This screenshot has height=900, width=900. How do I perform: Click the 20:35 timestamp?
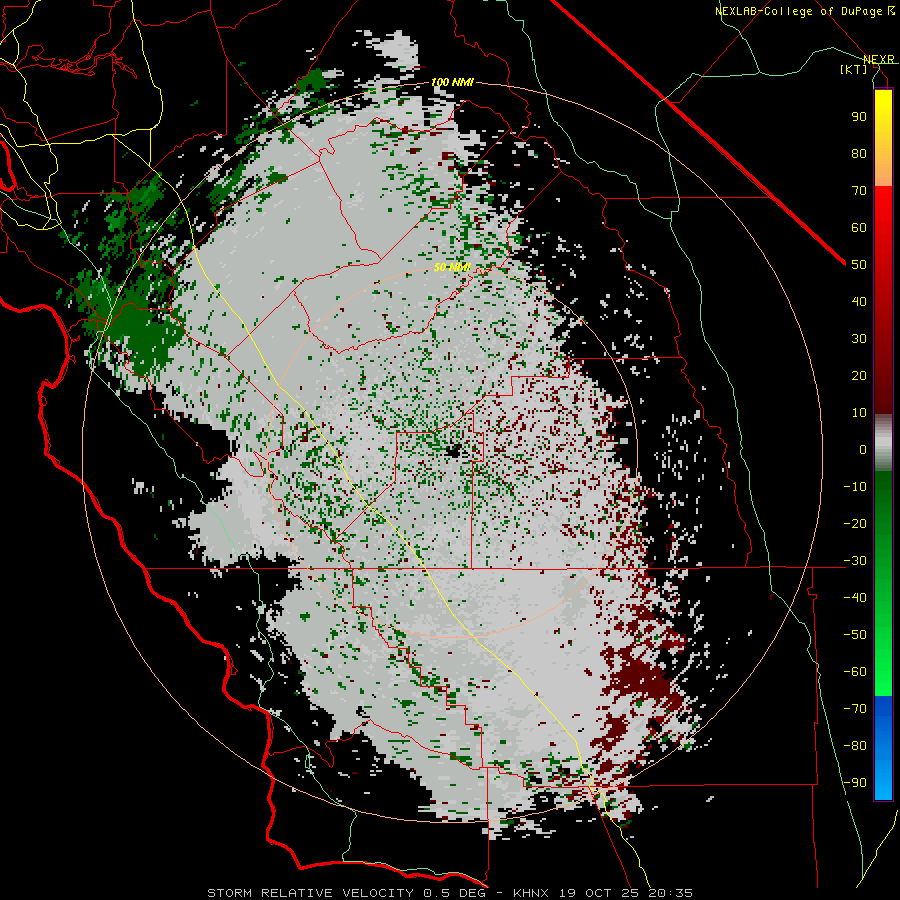click(670, 893)
